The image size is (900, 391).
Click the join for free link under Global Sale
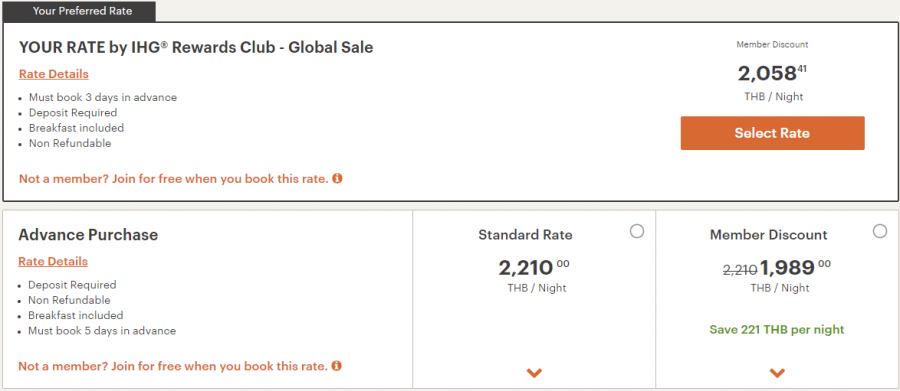pos(174,179)
